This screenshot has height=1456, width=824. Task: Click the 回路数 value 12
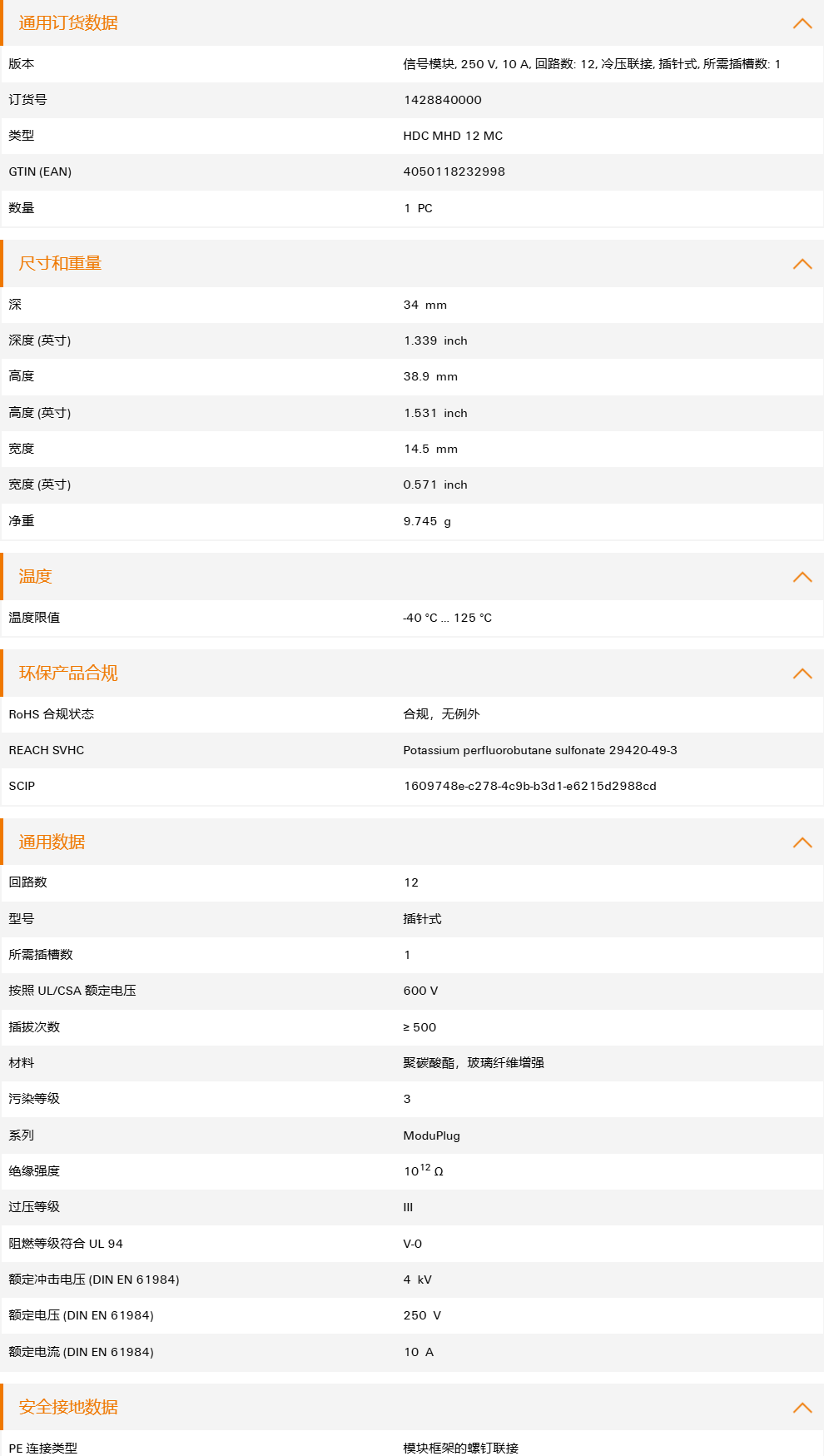click(x=411, y=882)
